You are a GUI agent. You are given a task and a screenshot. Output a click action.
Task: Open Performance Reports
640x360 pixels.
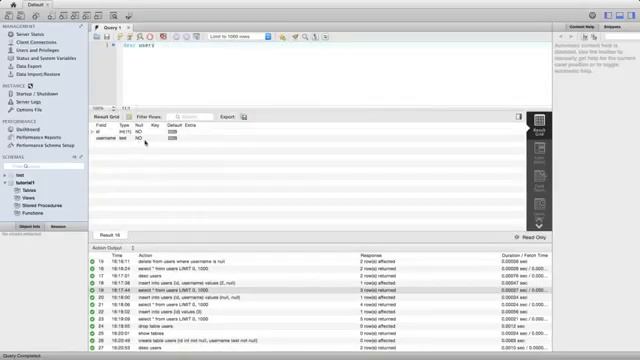click(38, 138)
